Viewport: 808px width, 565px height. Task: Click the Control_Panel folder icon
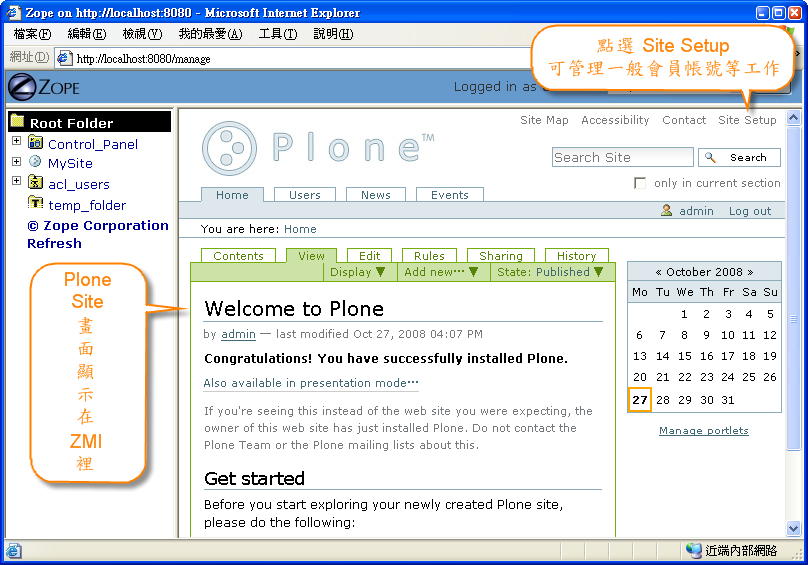click(x=35, y=142)
